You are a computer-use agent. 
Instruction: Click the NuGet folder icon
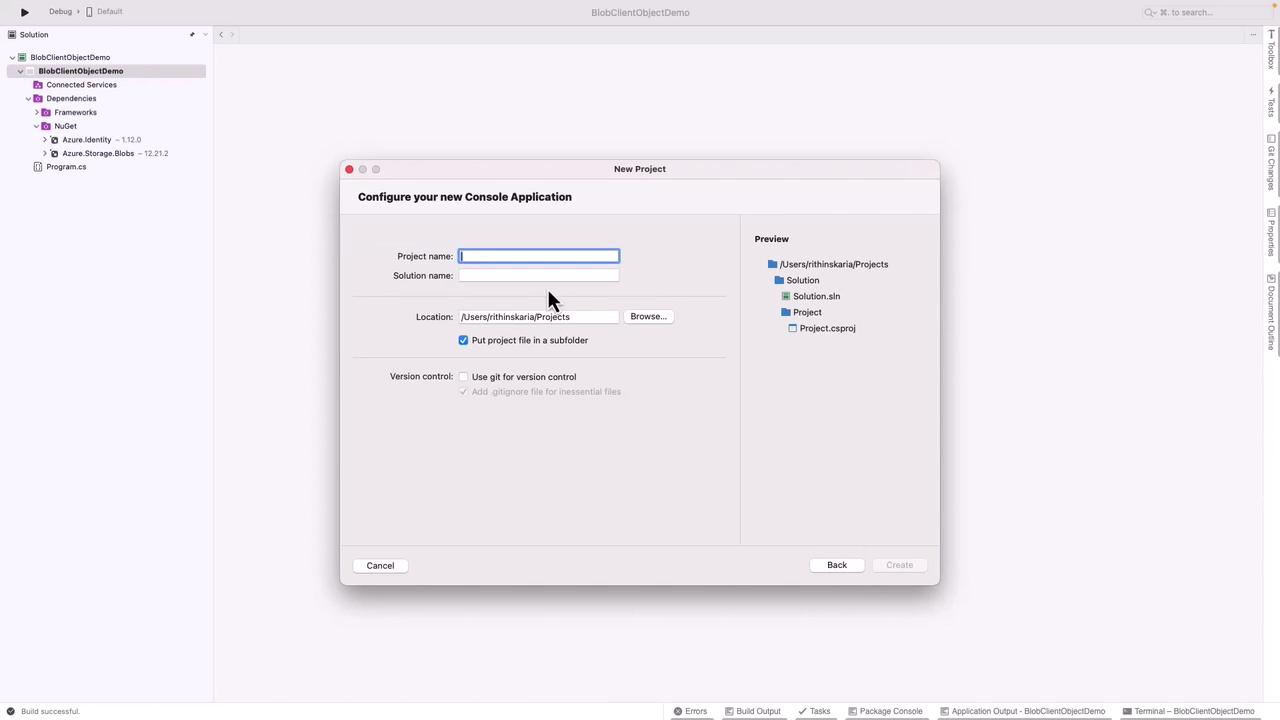pyautogui.click(x=46, y=127)
